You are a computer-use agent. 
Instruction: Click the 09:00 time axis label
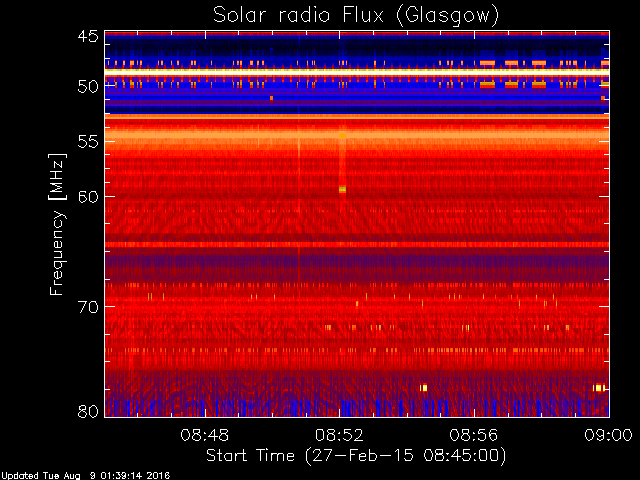point(608,435)
